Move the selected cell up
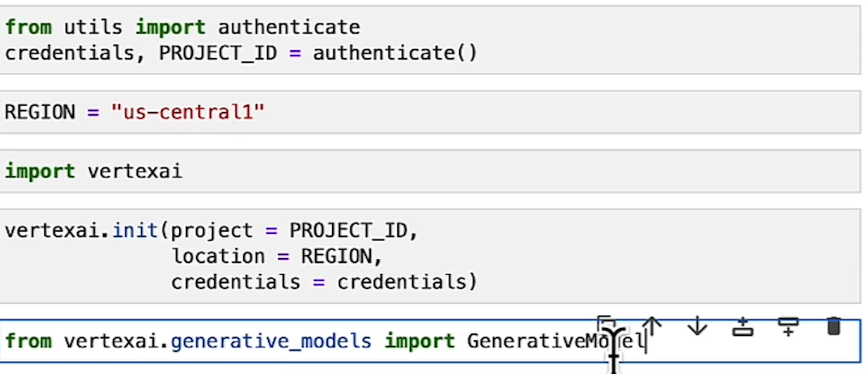This screenshot has height=374, width=865. tap(652, 326)
